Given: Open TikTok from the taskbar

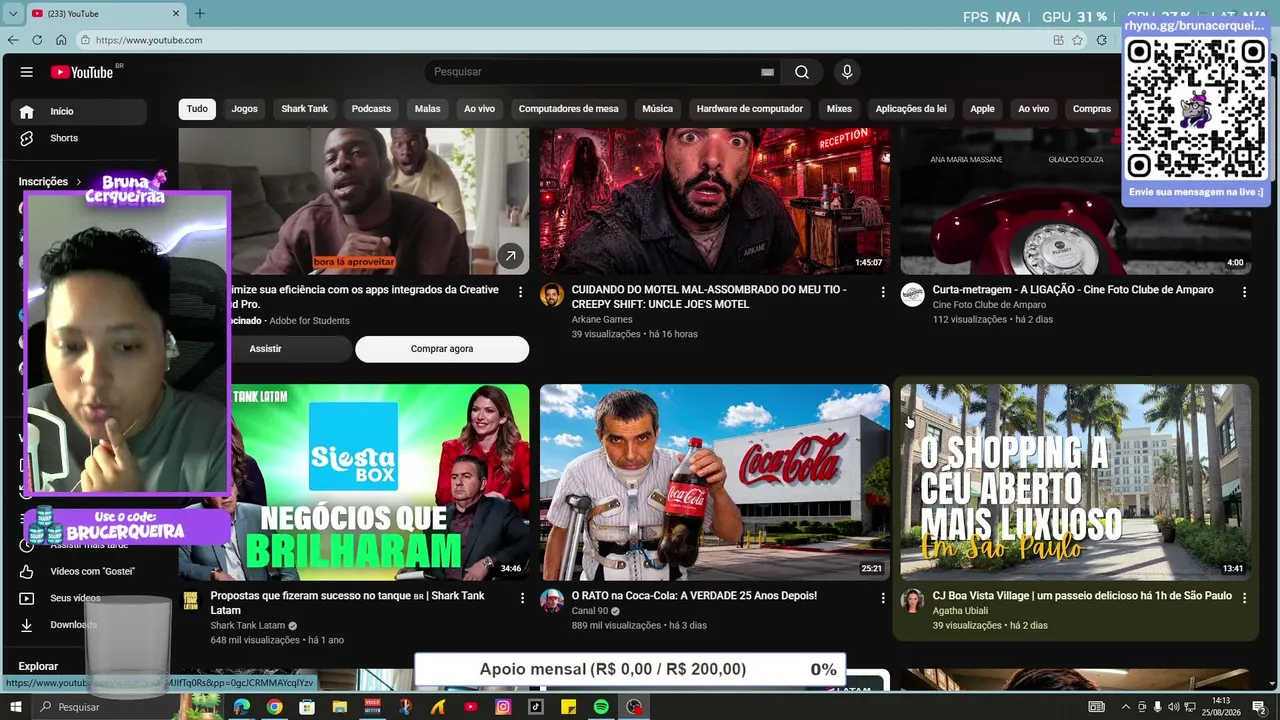Looking at the screenshot, I should (x=536, y=707).
